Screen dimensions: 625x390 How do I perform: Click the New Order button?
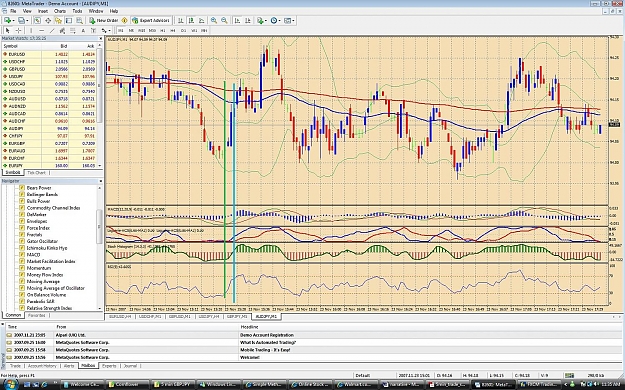pos(104,20)
